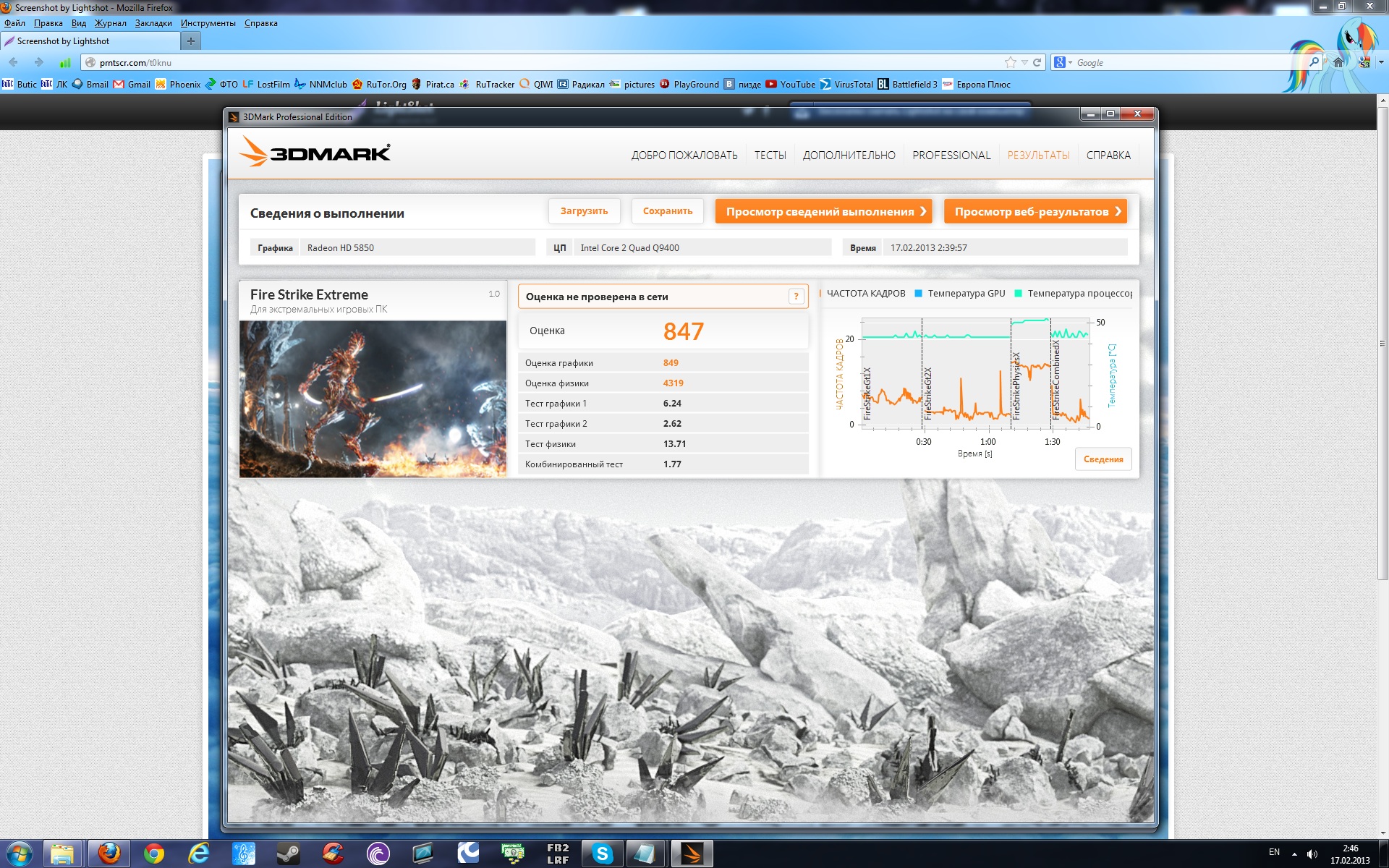Click Сведения button under chart
This screenshot has width=1389, height=868.
[x=1103, y=459]
